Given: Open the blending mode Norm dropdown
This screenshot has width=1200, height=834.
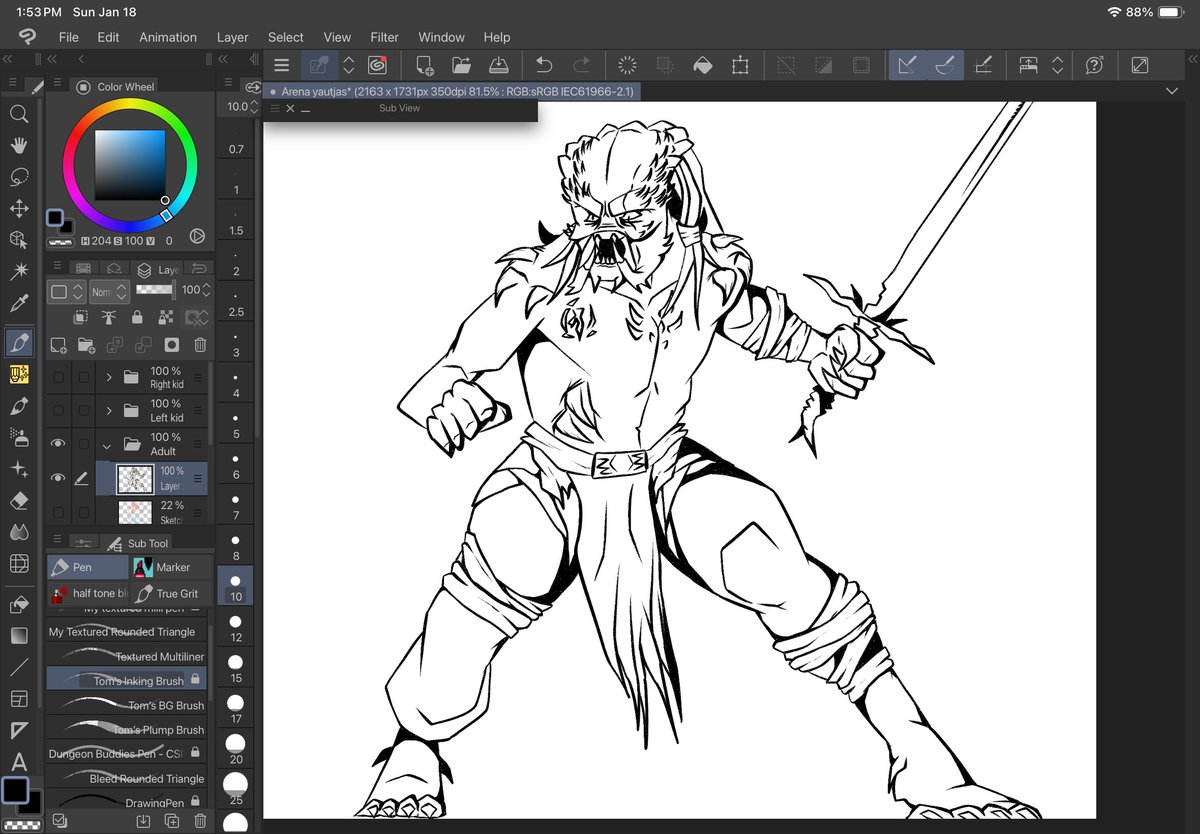Looking at the screenshot, I should click(x=109, y=292).
